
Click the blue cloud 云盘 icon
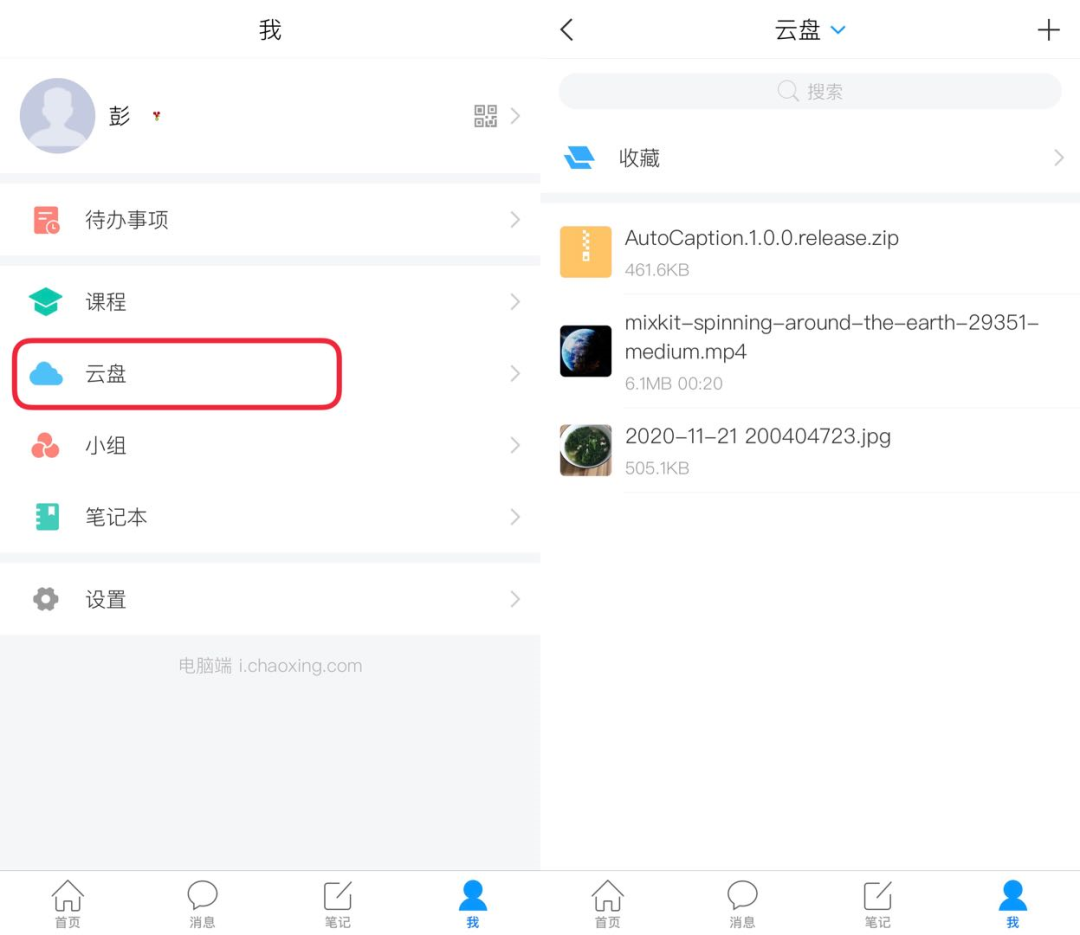click(46, 373)
